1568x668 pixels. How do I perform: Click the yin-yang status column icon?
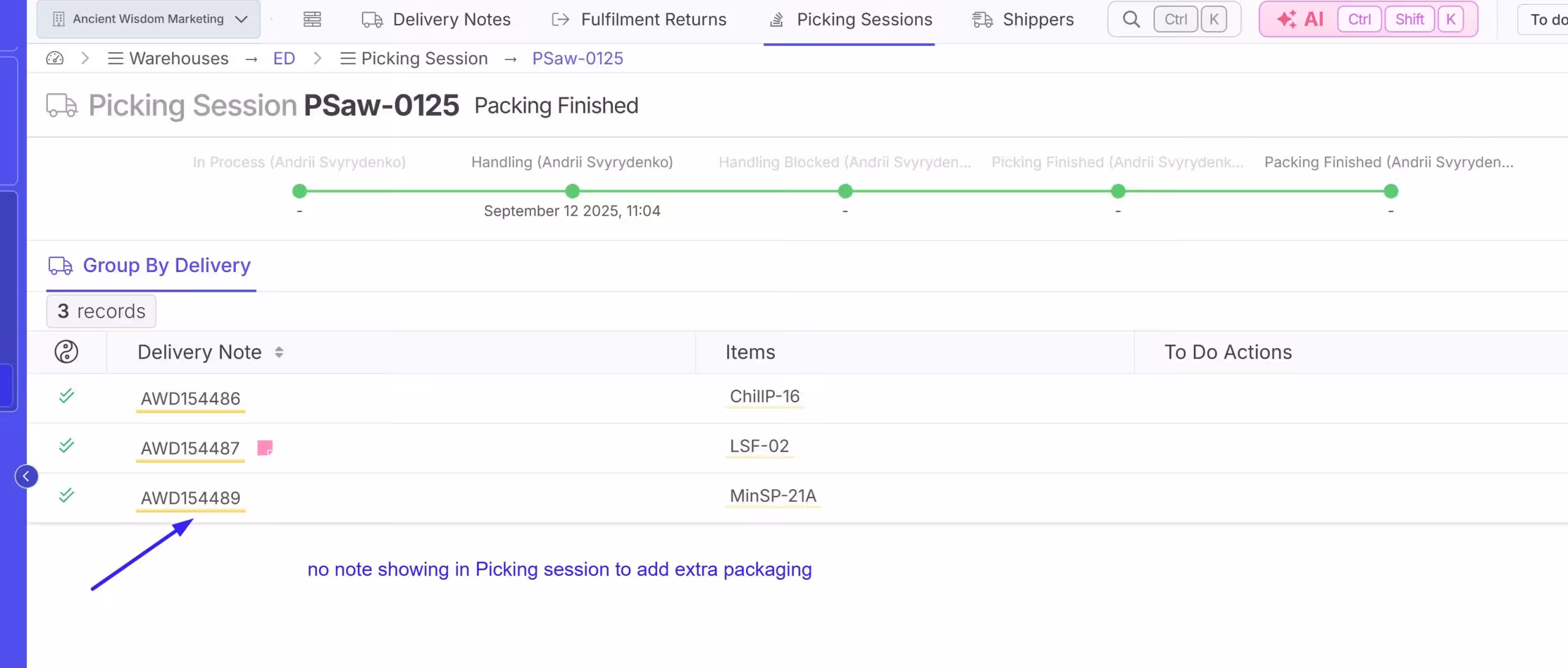pos(66,352)
